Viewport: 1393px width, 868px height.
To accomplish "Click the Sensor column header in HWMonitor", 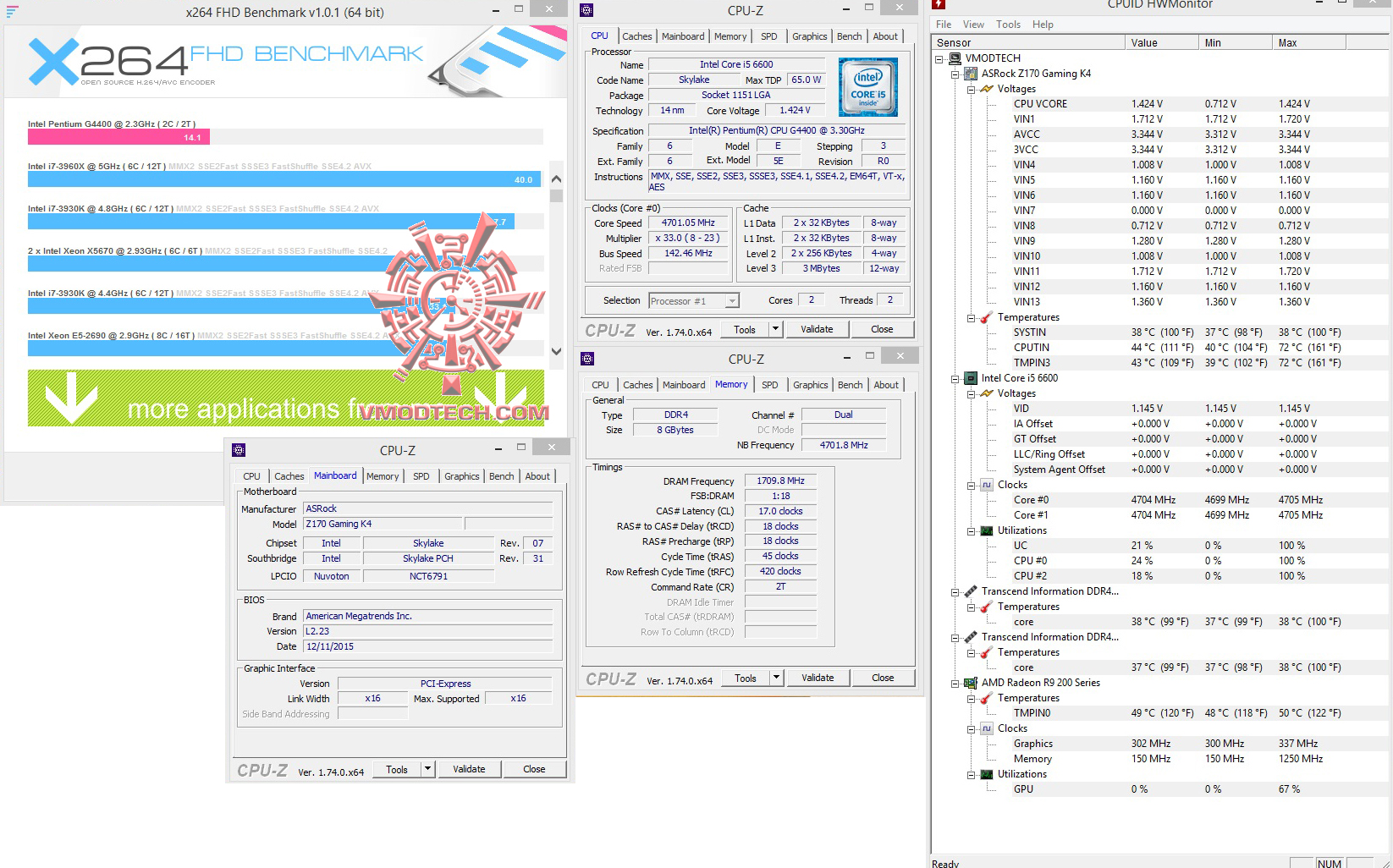I will click(1029, 42).
